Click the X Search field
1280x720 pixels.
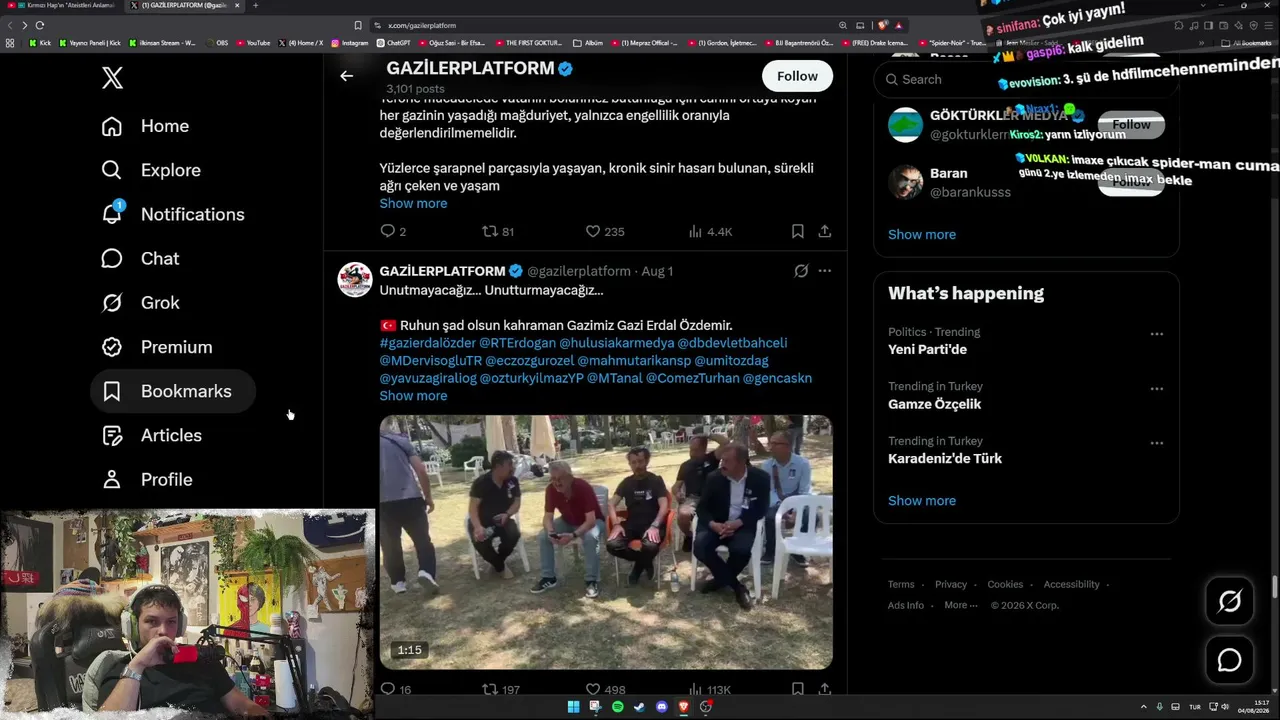(x=1026, y=79)
